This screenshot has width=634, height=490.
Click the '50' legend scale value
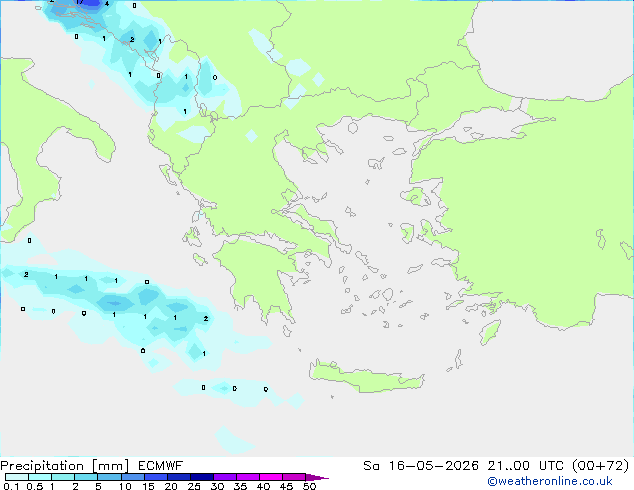[309, 486]
